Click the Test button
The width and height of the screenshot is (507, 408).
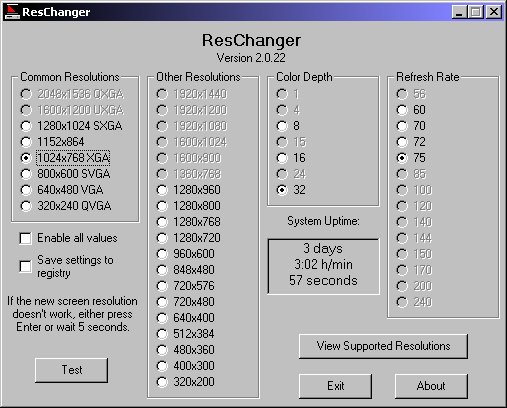tap(71, 370)
